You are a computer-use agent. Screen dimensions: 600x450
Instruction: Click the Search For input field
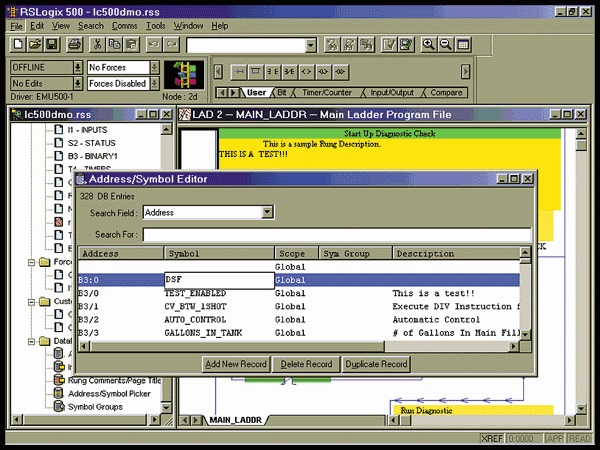[335, 235]
